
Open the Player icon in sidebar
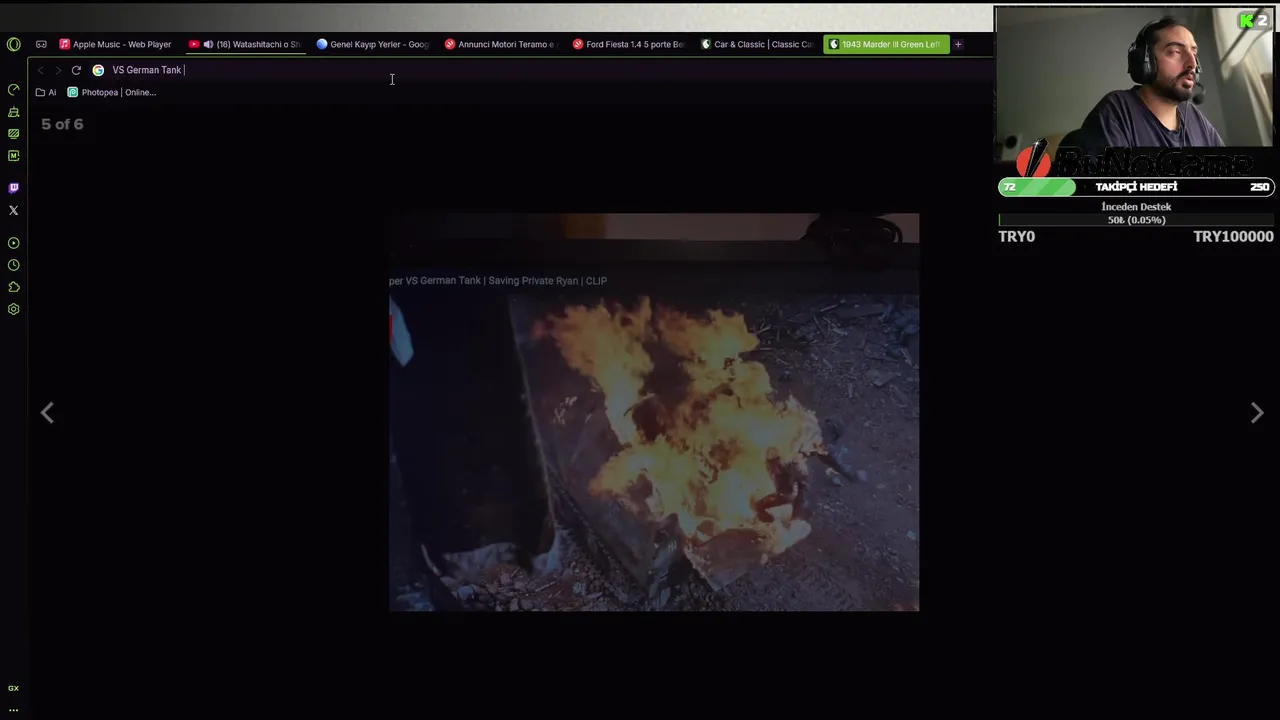(x=13, y=243)
